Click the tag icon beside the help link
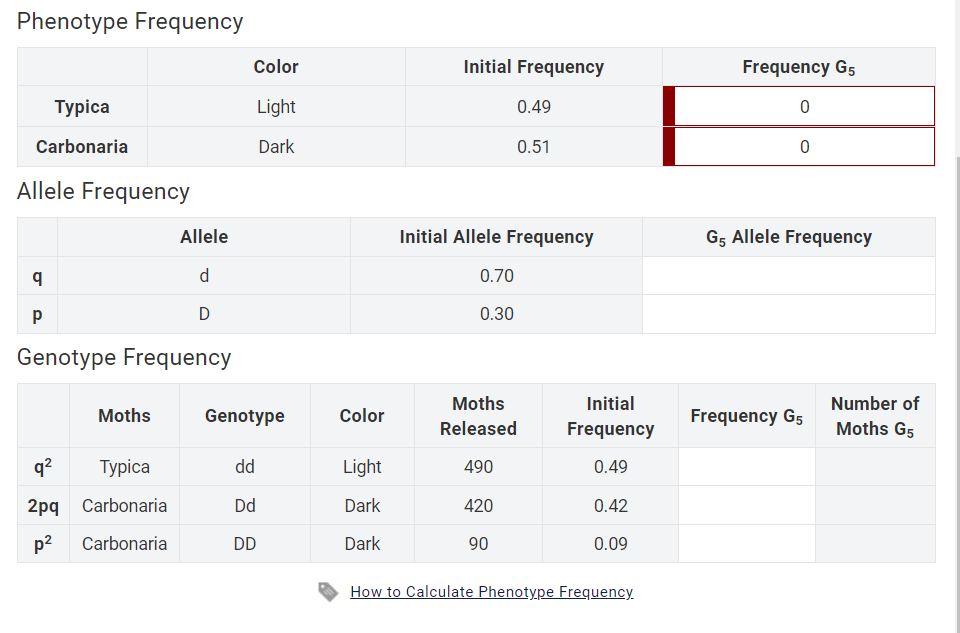This screenshot has height=633, width=960. click(328, 591)
